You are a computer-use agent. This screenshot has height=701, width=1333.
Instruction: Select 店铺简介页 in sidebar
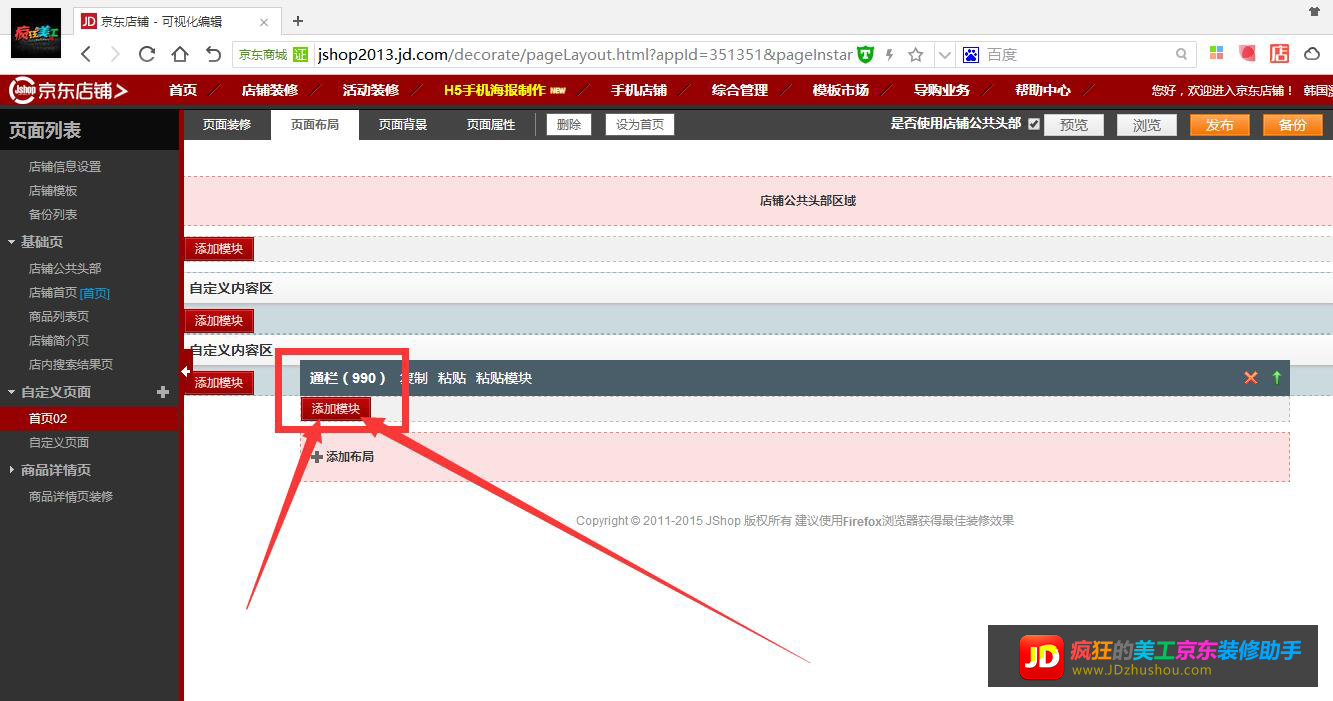(x=59, y=341)
